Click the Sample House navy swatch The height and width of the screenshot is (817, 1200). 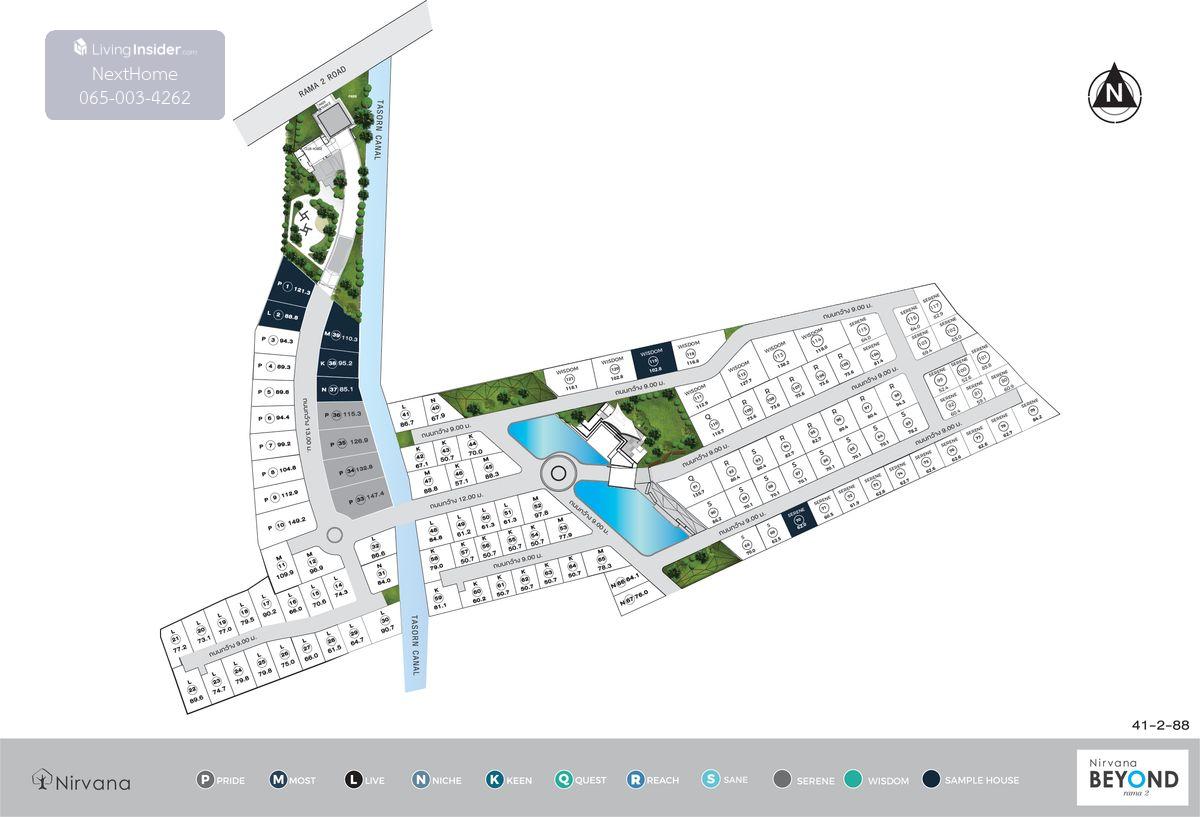(931, 780)
